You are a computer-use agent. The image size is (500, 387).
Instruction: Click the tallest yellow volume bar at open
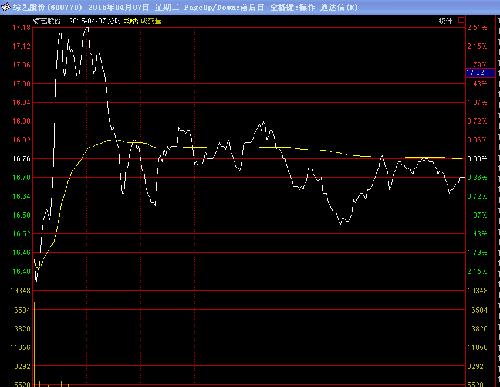pos(35,344)
